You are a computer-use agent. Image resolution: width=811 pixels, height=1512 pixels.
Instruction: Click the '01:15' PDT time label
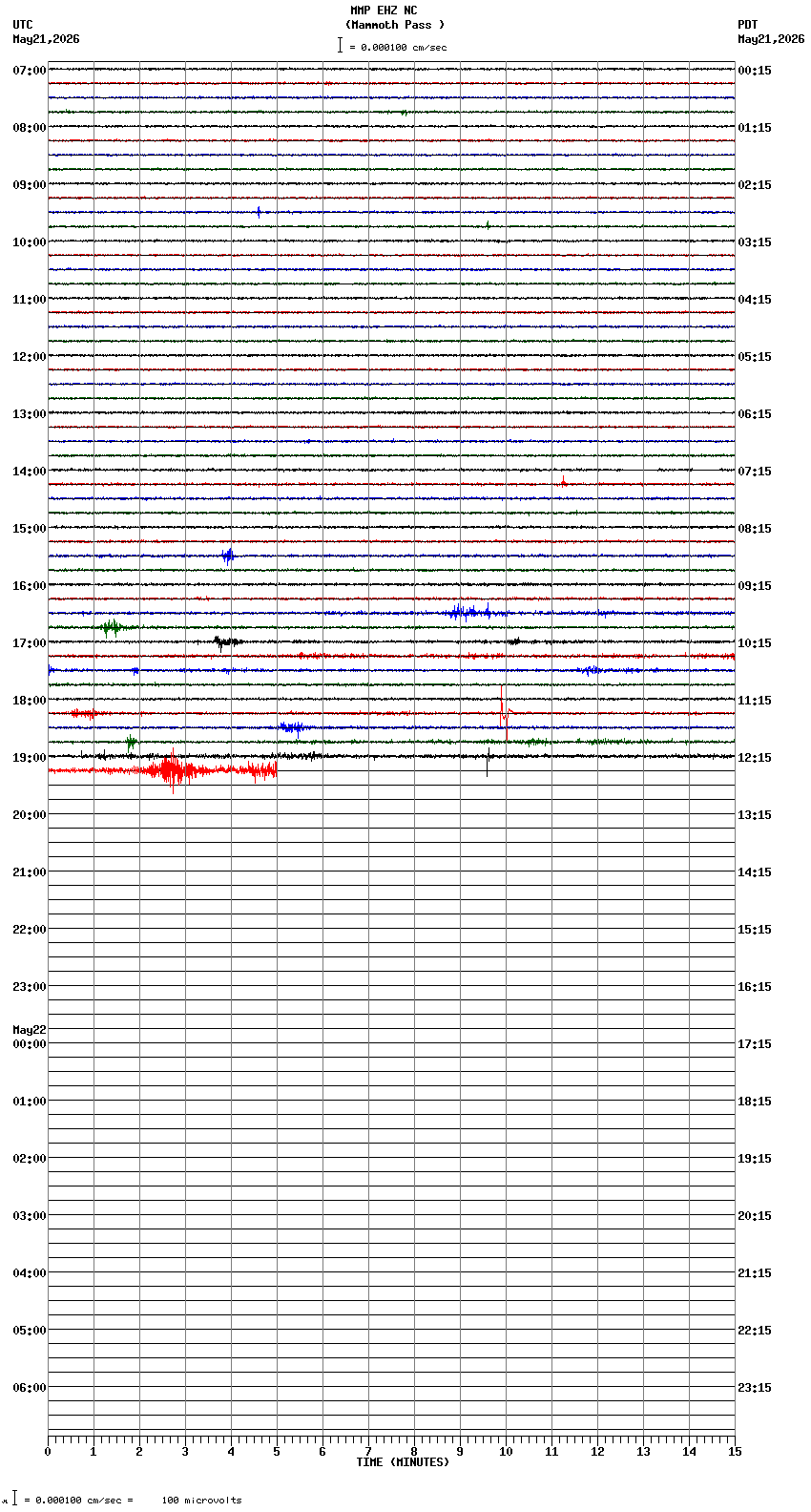(x=755, y=128)
